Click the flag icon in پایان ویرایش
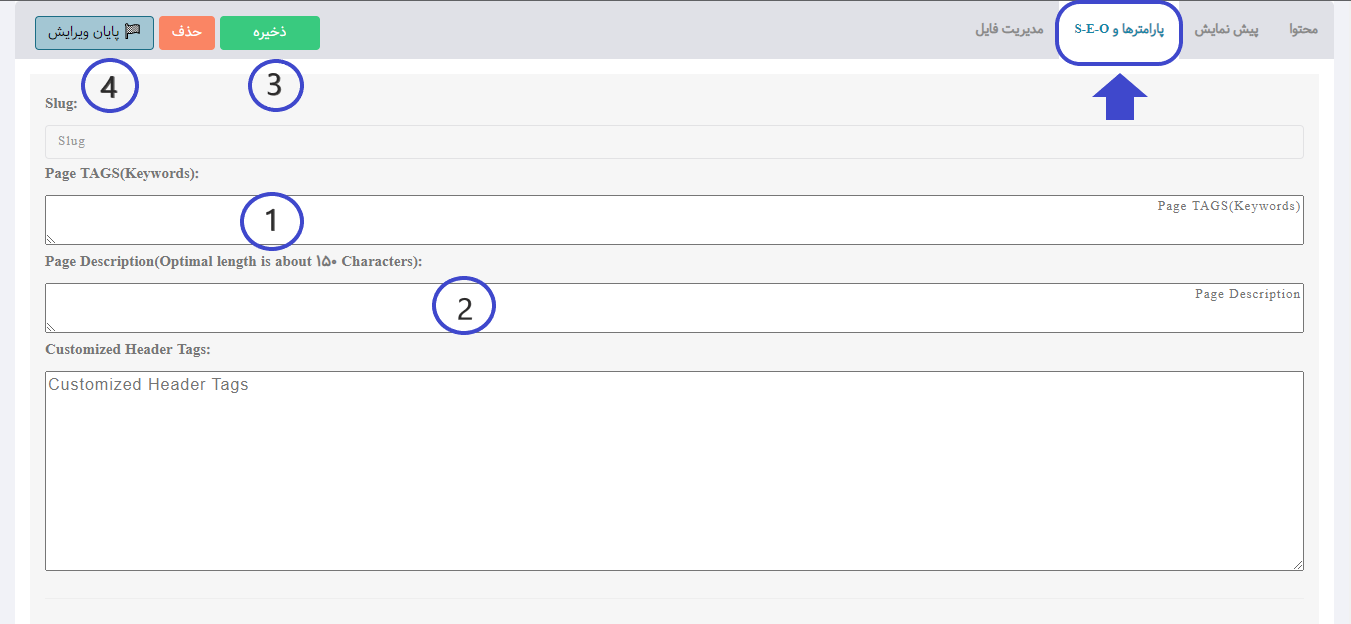 [x=132, y=32]
